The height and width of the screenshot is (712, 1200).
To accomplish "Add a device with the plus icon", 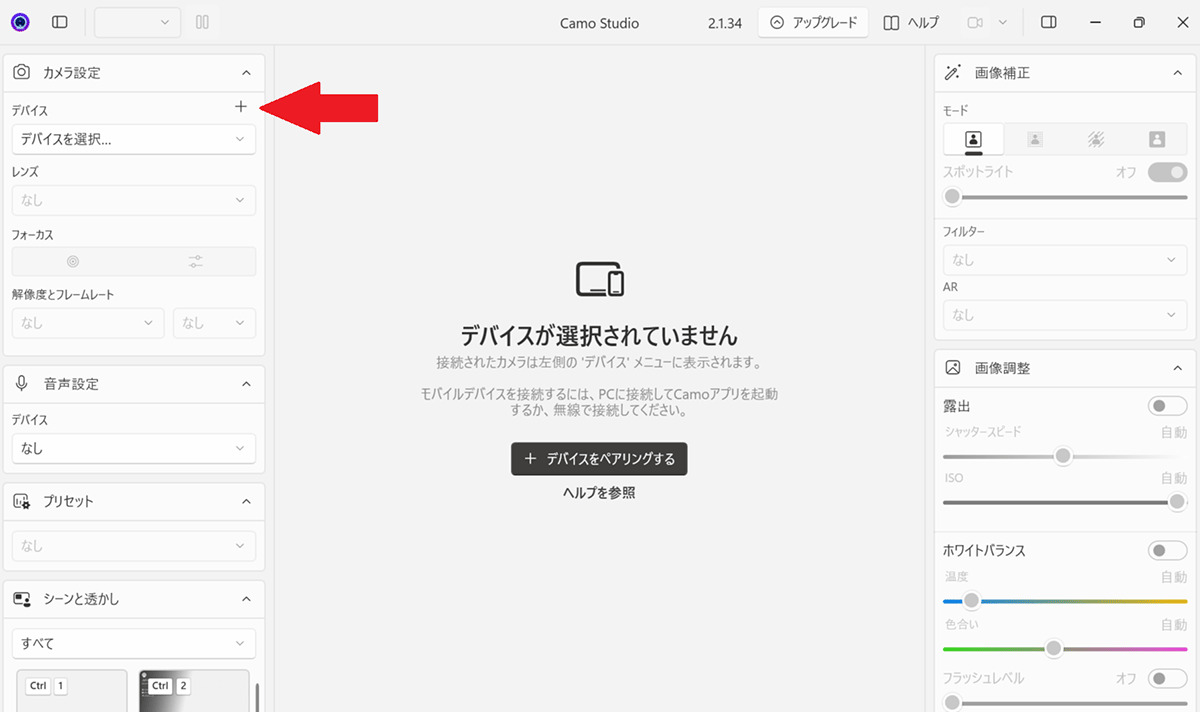I will (240, 107).
